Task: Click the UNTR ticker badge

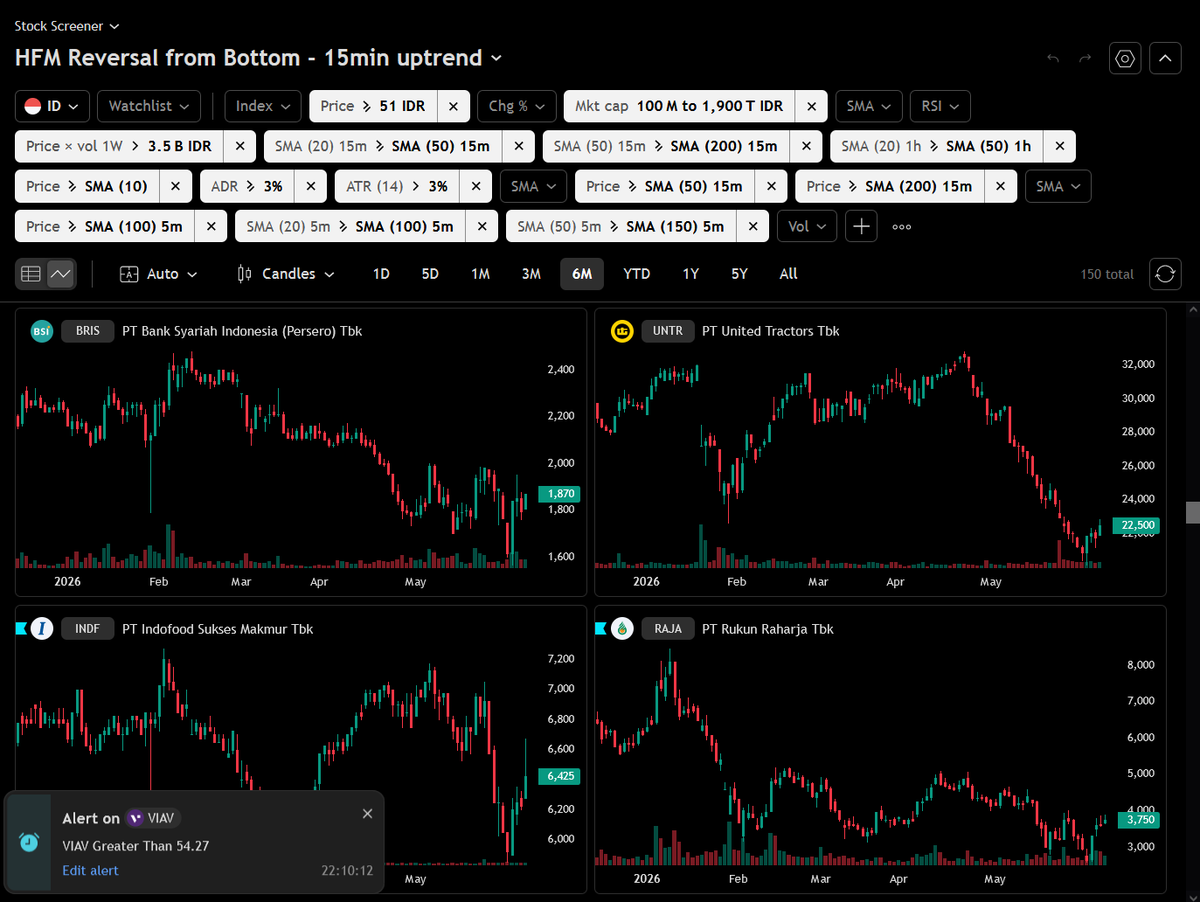Action: [667, 331]
